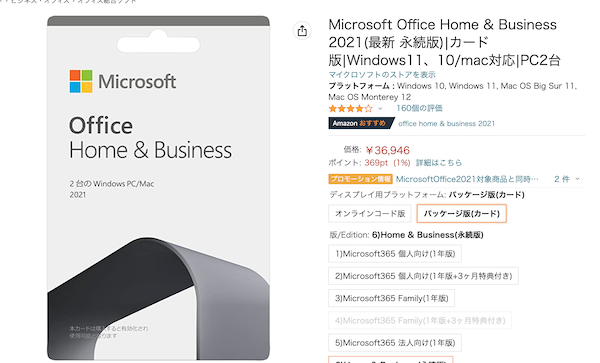Open office home & business 2021 category link
The height and width of the screenshot is (363, 600).
coord(446,124)
